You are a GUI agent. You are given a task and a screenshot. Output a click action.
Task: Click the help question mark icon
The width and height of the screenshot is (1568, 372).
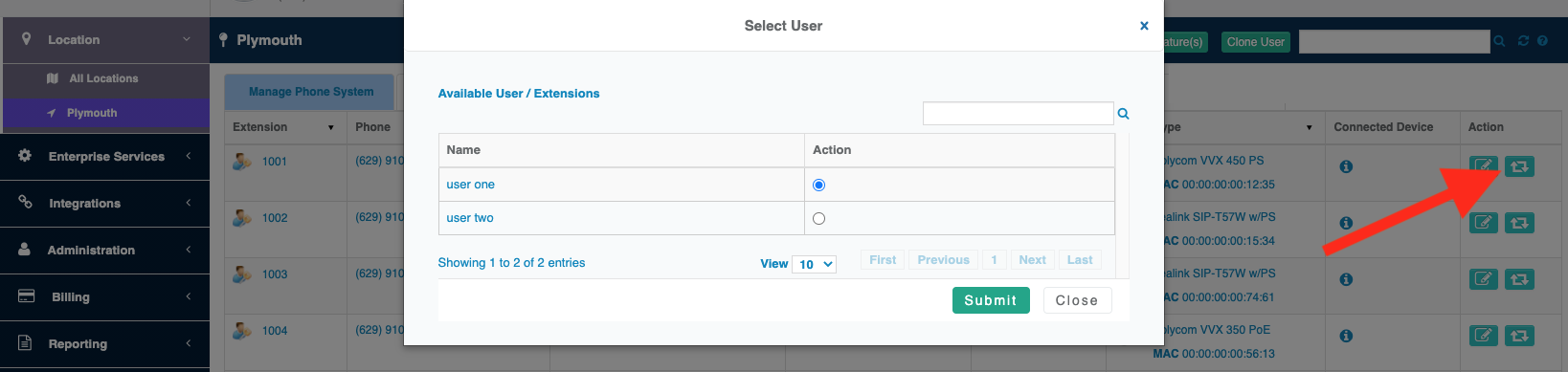[1542, 41]
